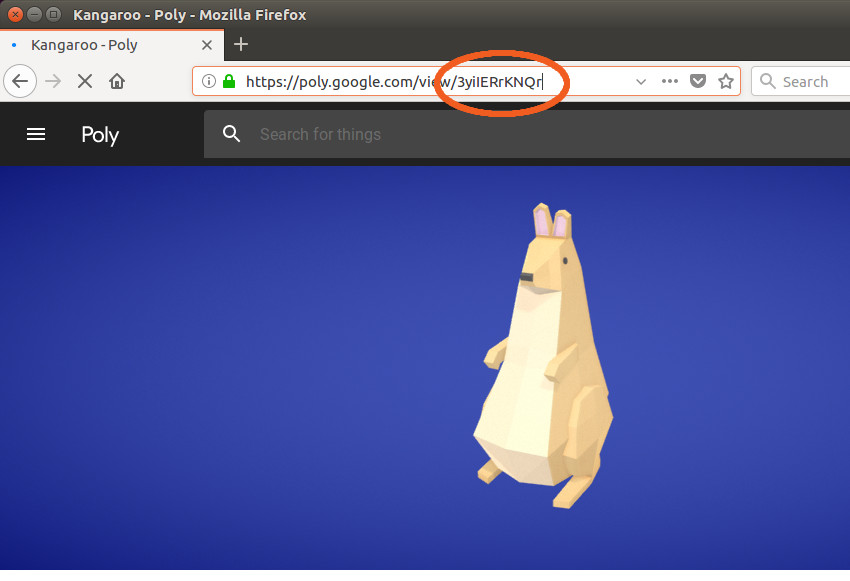This screenshot has height=581, width=850.
Task: Maximize the Firefox window
Action: click(x=53, y=15)
